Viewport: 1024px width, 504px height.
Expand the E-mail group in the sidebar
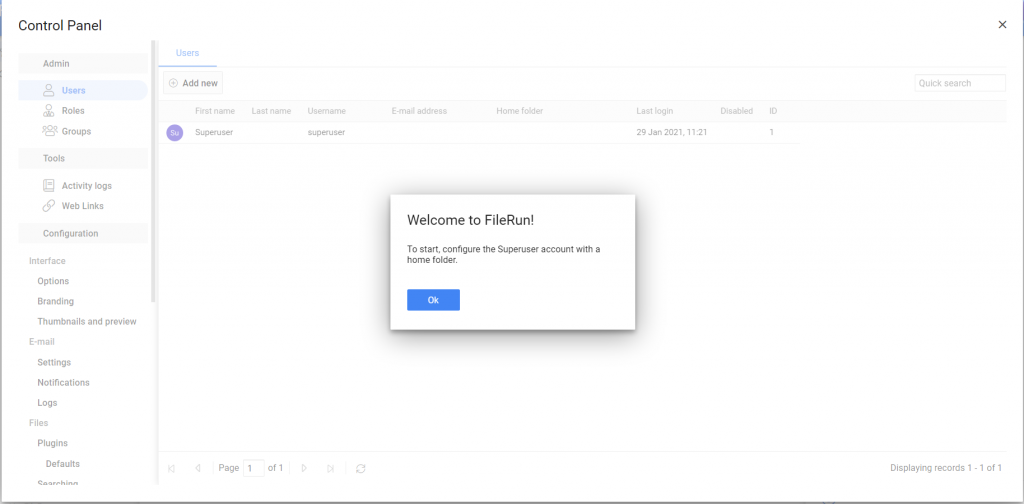click(42, 341)
